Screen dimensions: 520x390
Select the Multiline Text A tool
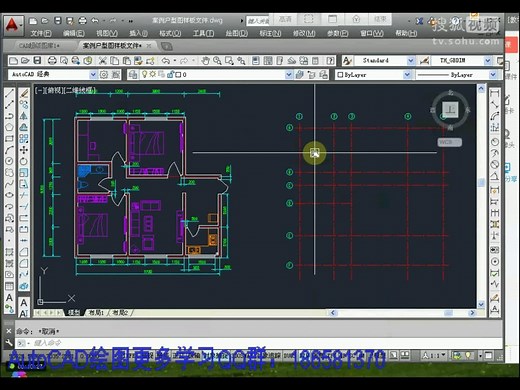[9, 297]
